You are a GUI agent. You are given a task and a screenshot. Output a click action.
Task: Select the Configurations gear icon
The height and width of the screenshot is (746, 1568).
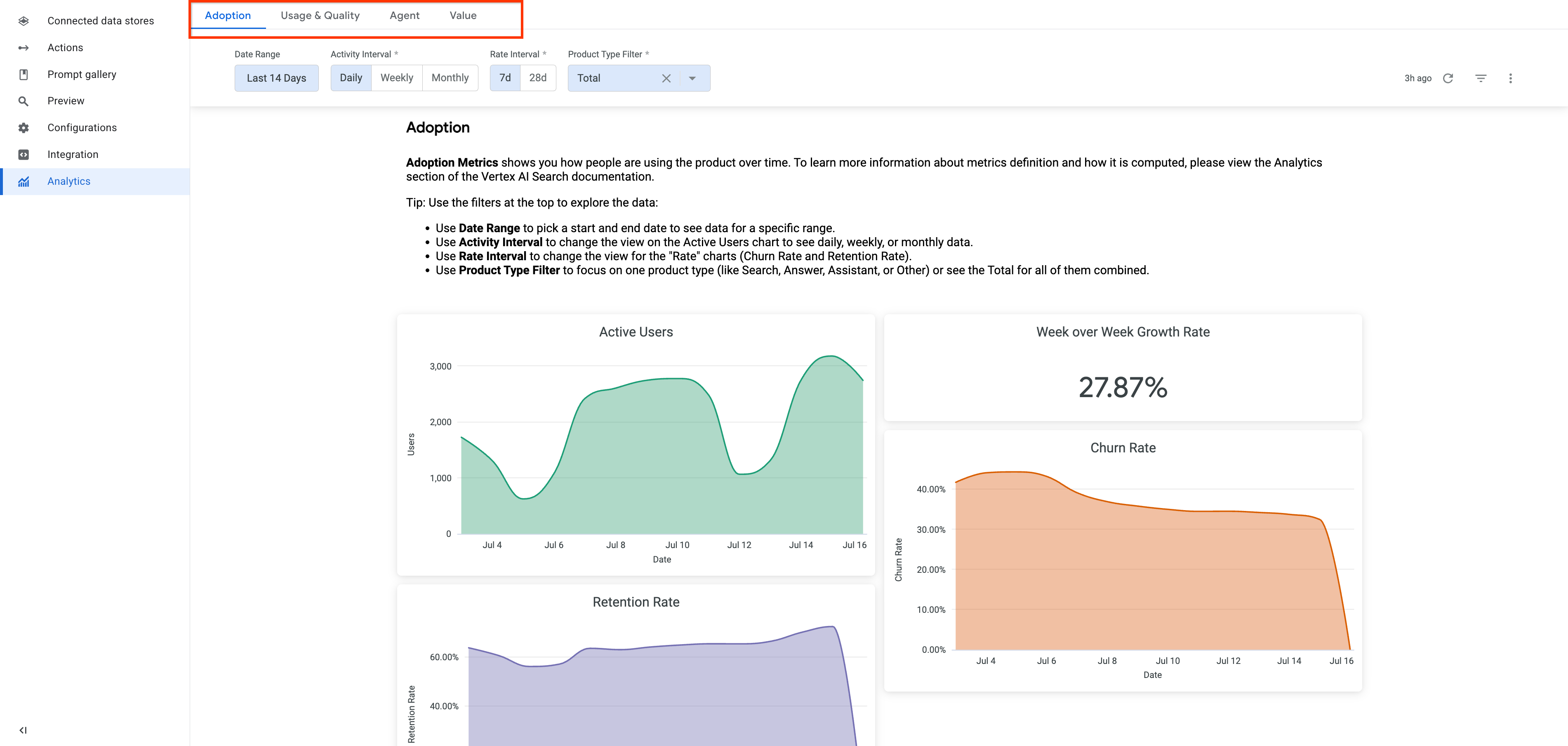(x=23, y=127)
